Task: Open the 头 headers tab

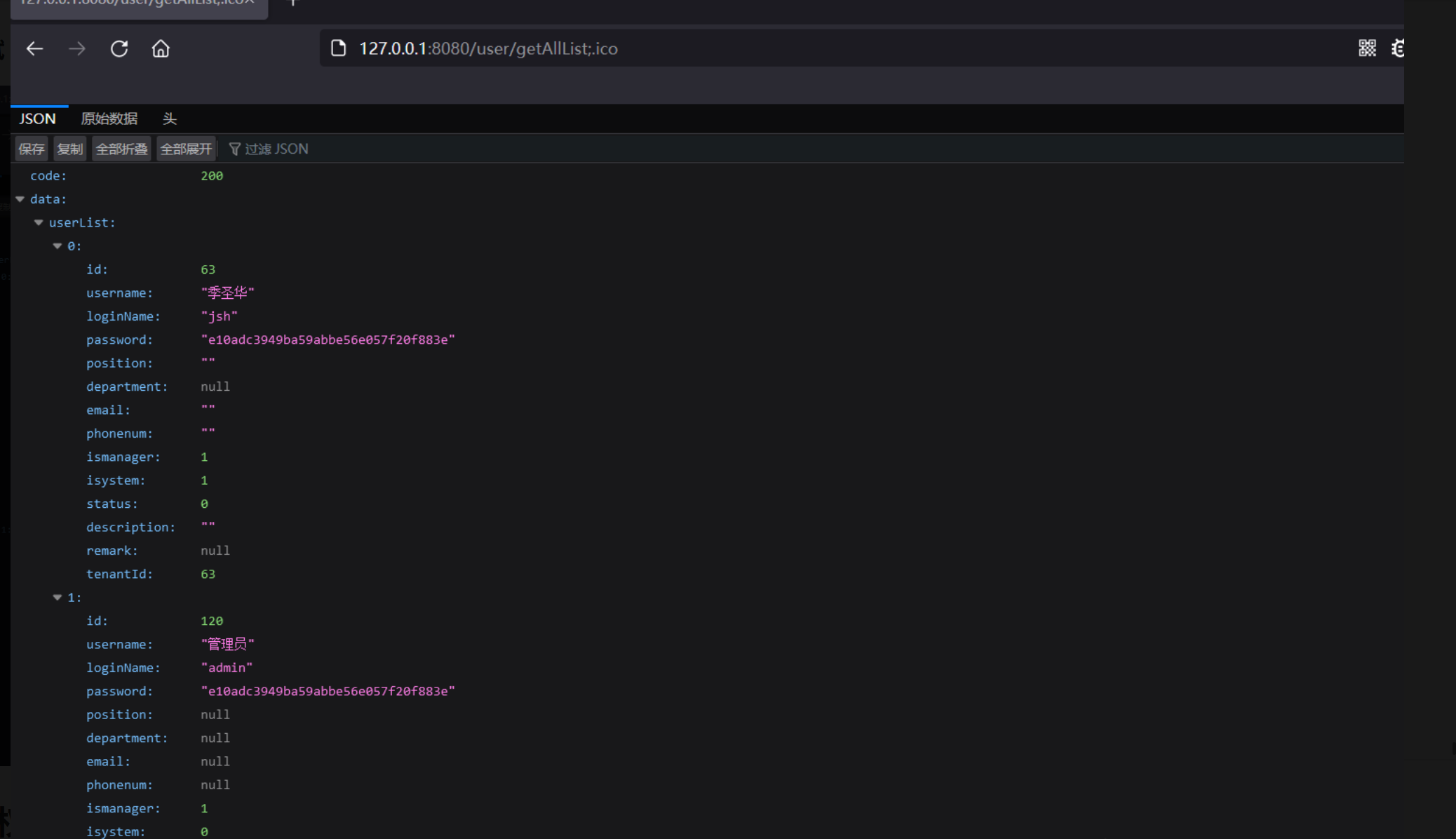Action: tap(170, 119)
